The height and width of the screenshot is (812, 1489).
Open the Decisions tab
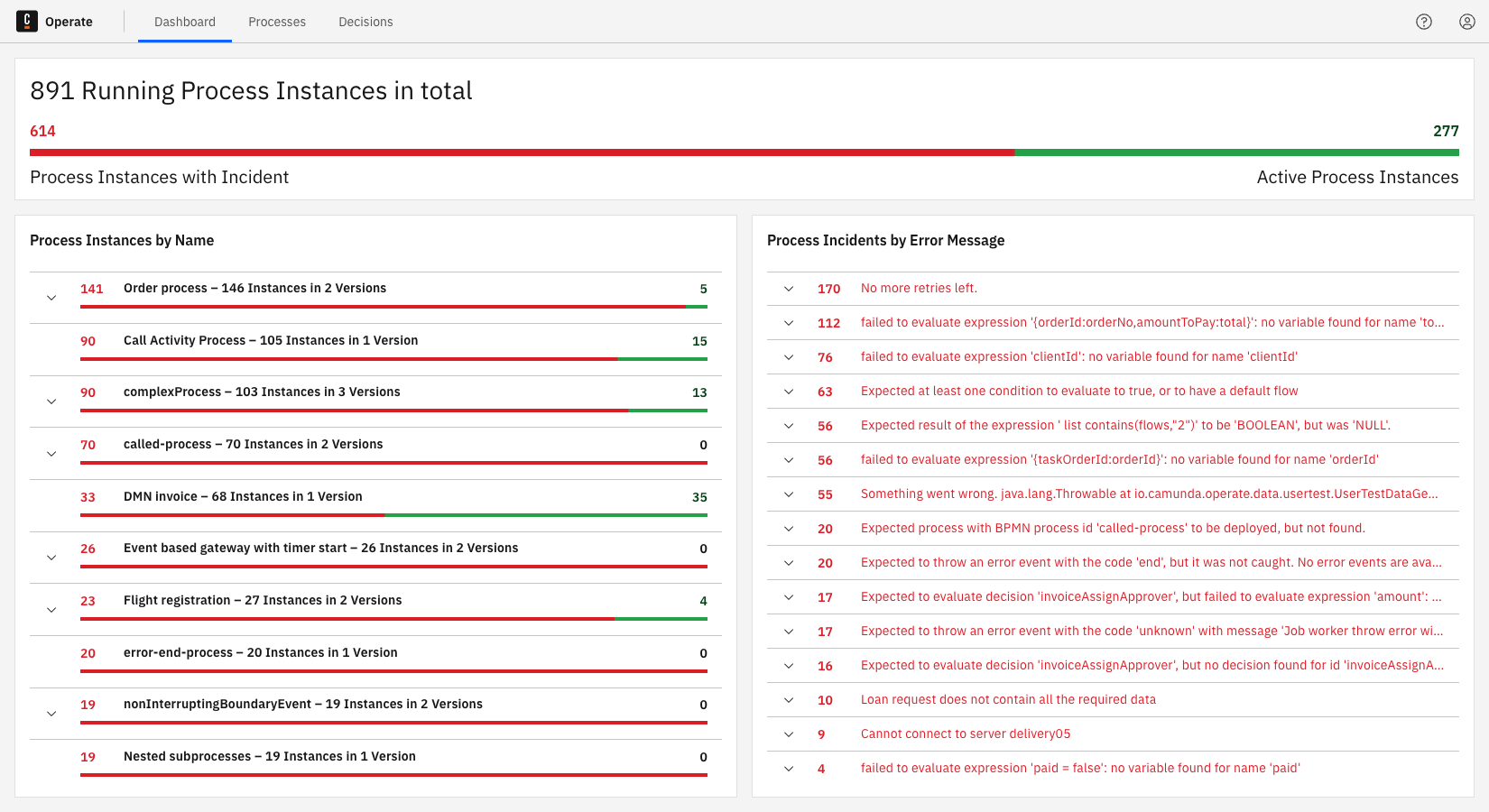point(365,22)
